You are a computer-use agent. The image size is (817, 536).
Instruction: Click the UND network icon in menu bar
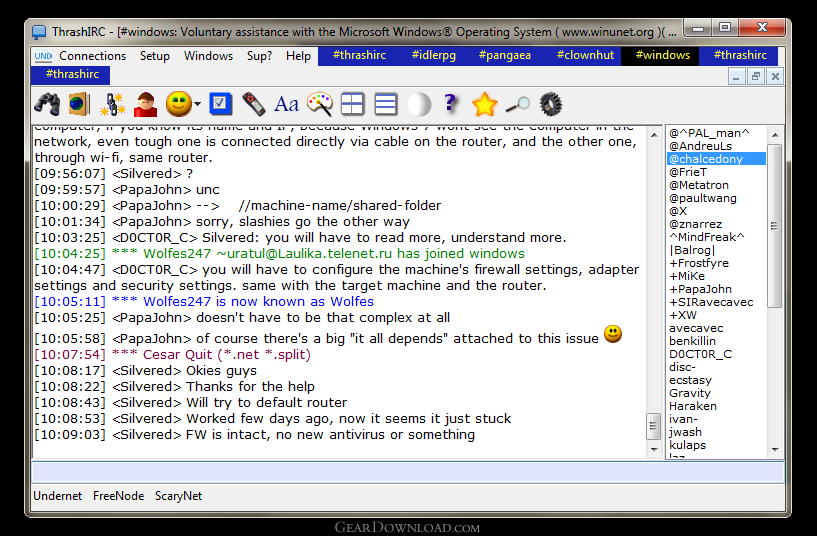point(43,56)
